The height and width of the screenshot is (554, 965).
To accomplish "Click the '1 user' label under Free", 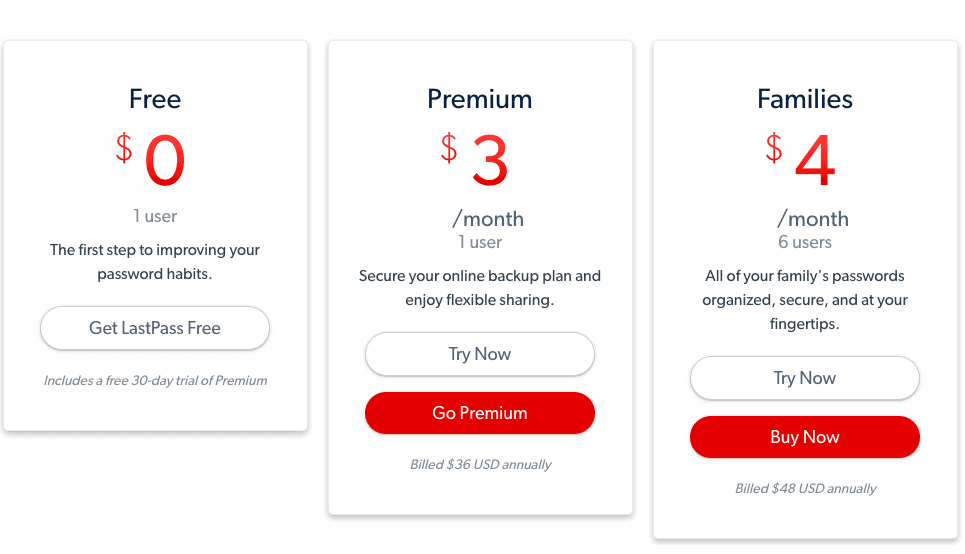I will tap(155, 216).
